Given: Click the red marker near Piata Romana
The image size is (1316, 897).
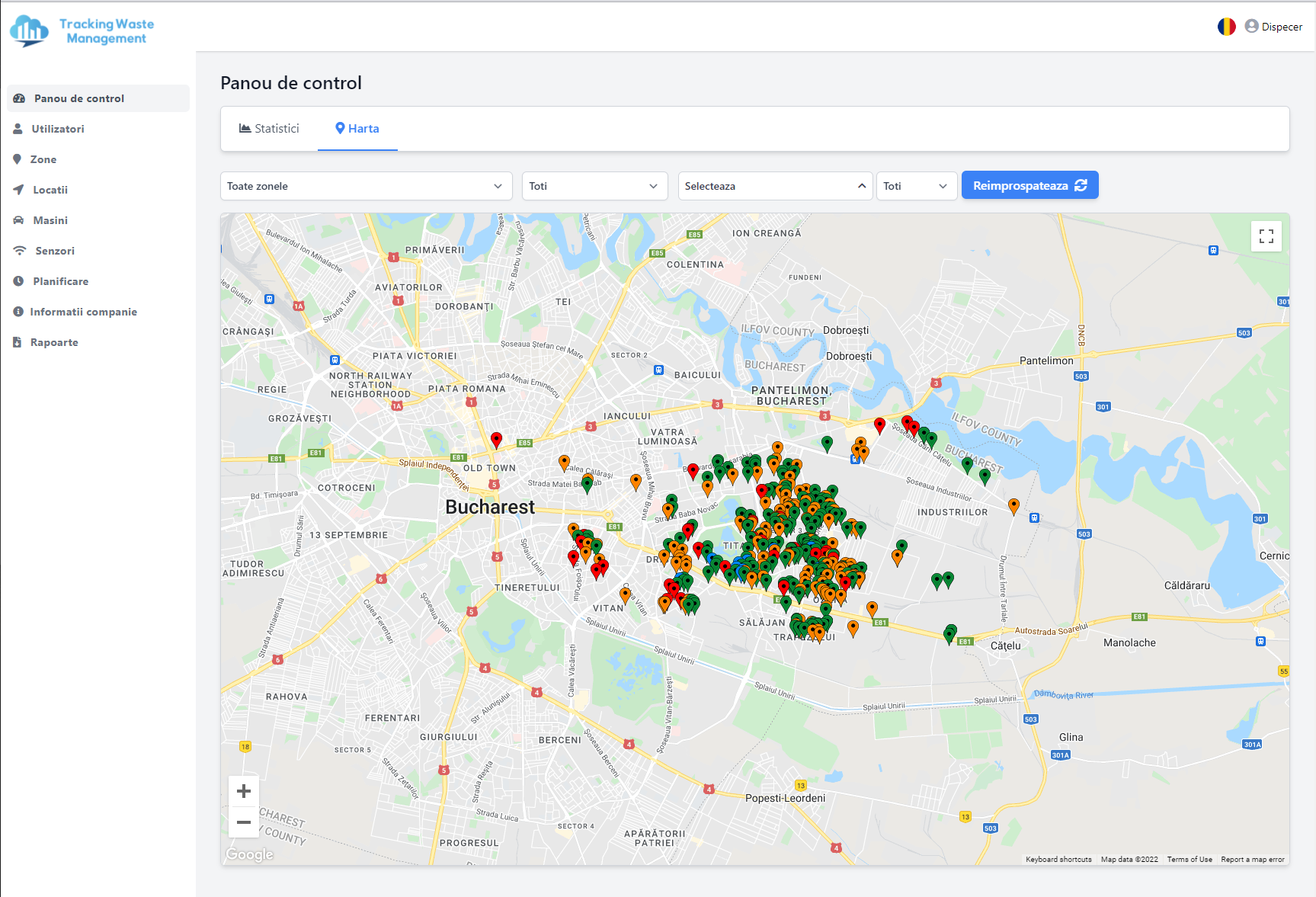Looking at the screenshot, I should (496, 440).
